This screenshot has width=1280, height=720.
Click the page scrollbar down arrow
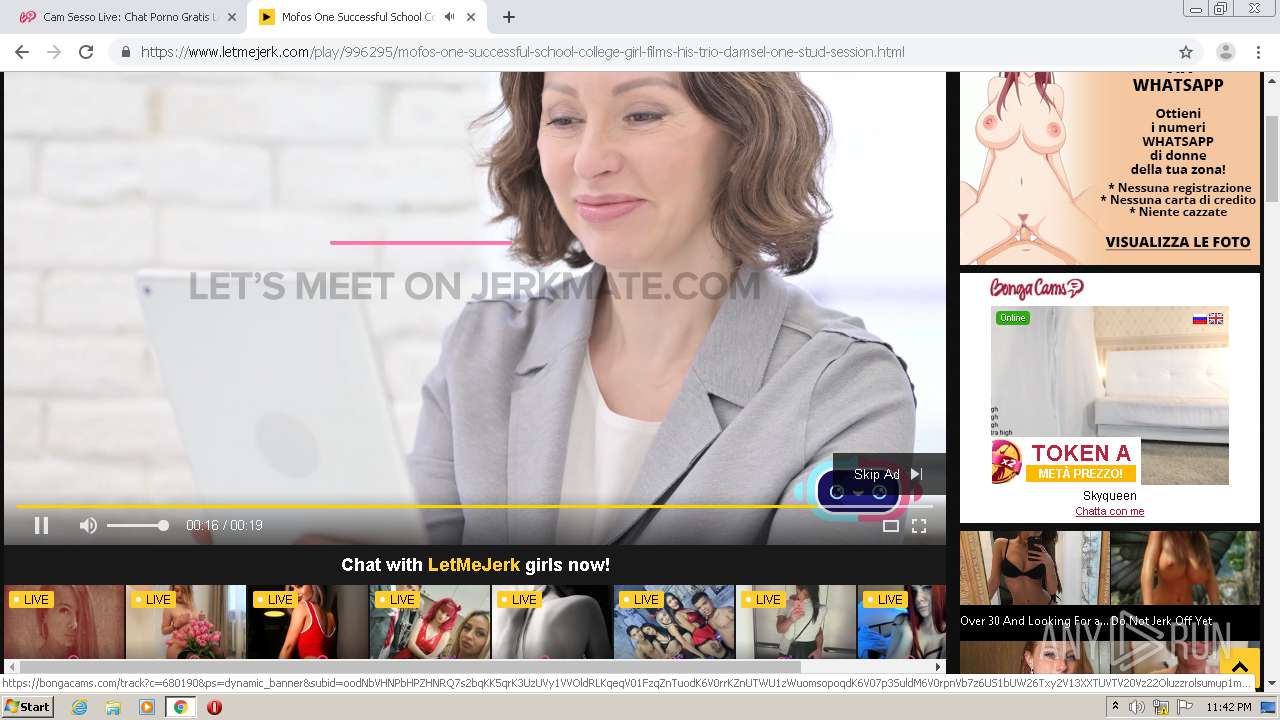1272,683
